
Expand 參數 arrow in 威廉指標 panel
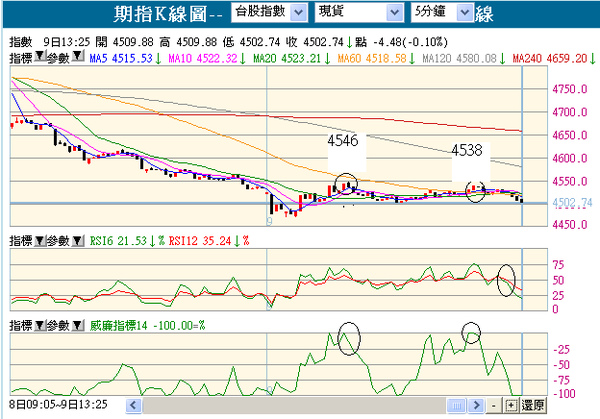click(x=78, y=326)
